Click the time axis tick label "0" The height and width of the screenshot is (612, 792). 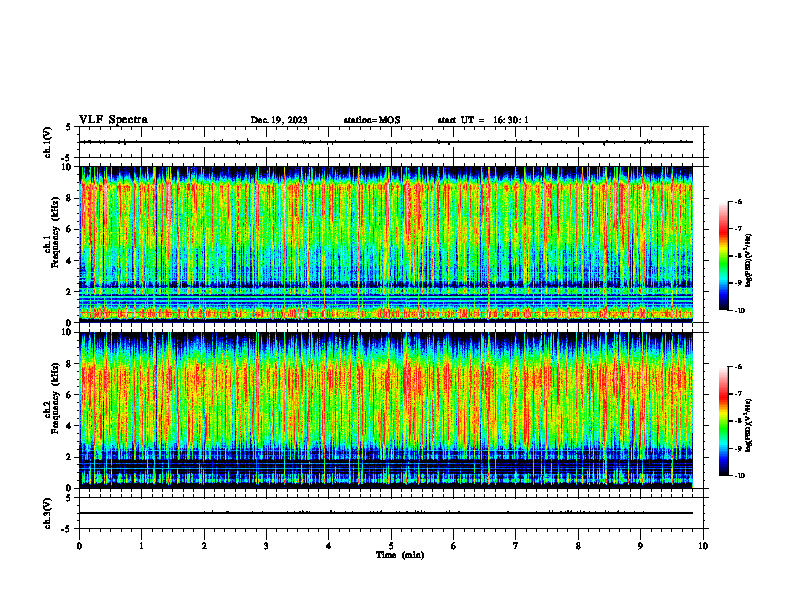pos(79,546)
